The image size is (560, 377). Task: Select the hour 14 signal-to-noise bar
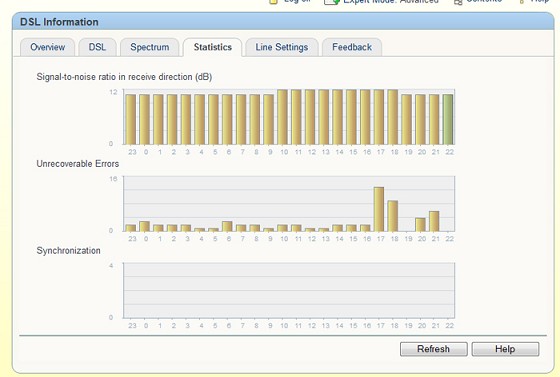coord(338,117)
